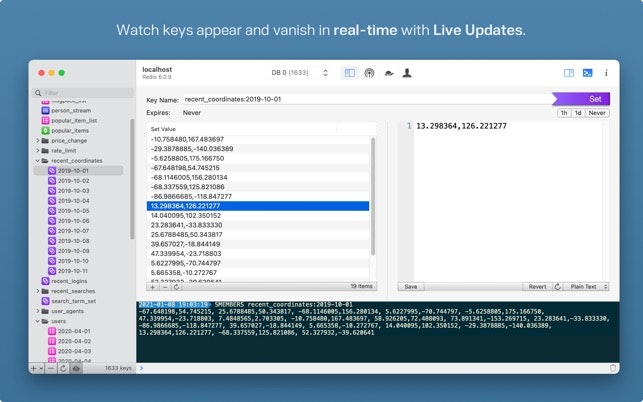643x402 pixels.
Task: Open the popular_items key
Action: (x=70, y=130)
